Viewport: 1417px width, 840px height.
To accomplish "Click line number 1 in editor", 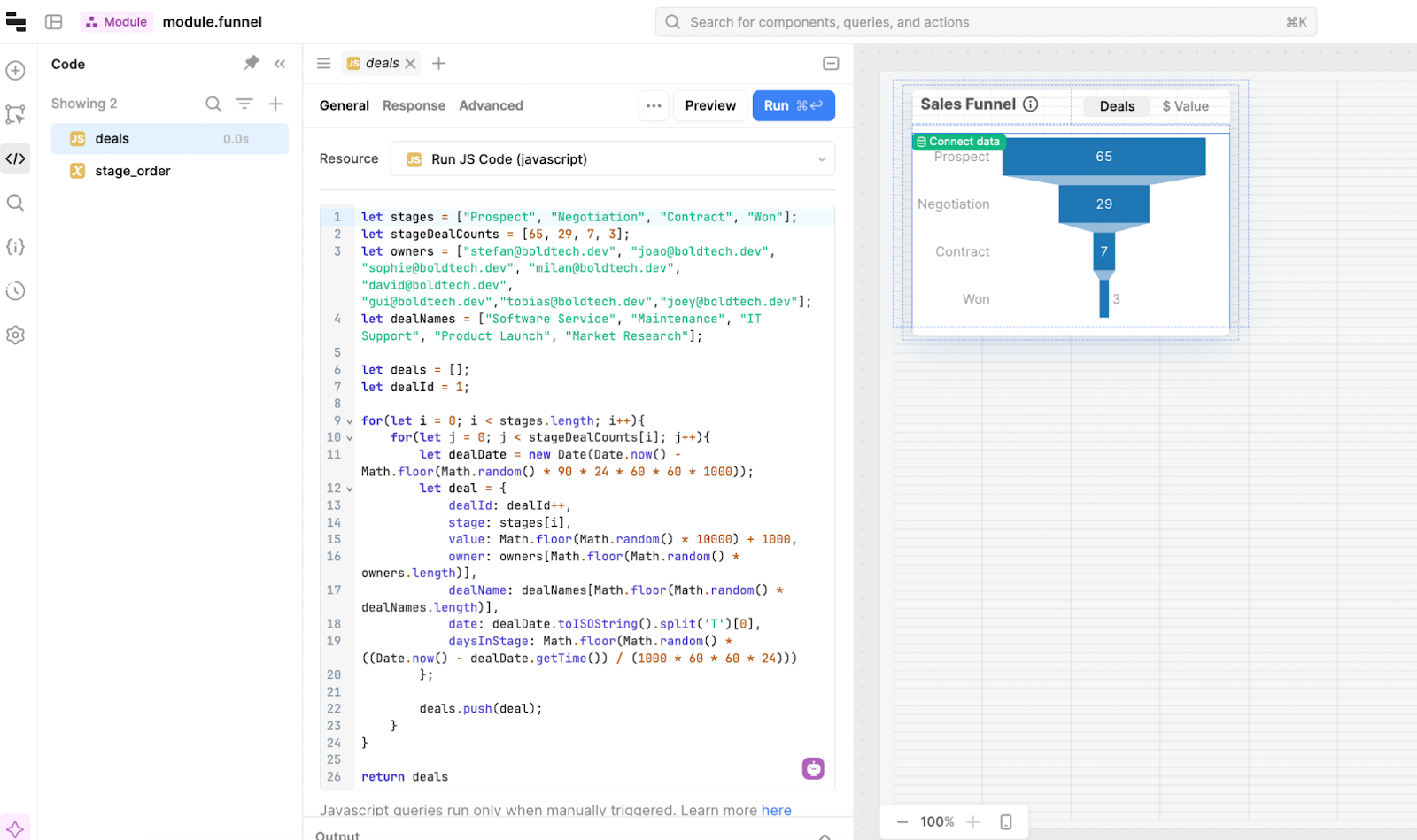I will coord(337,217).
